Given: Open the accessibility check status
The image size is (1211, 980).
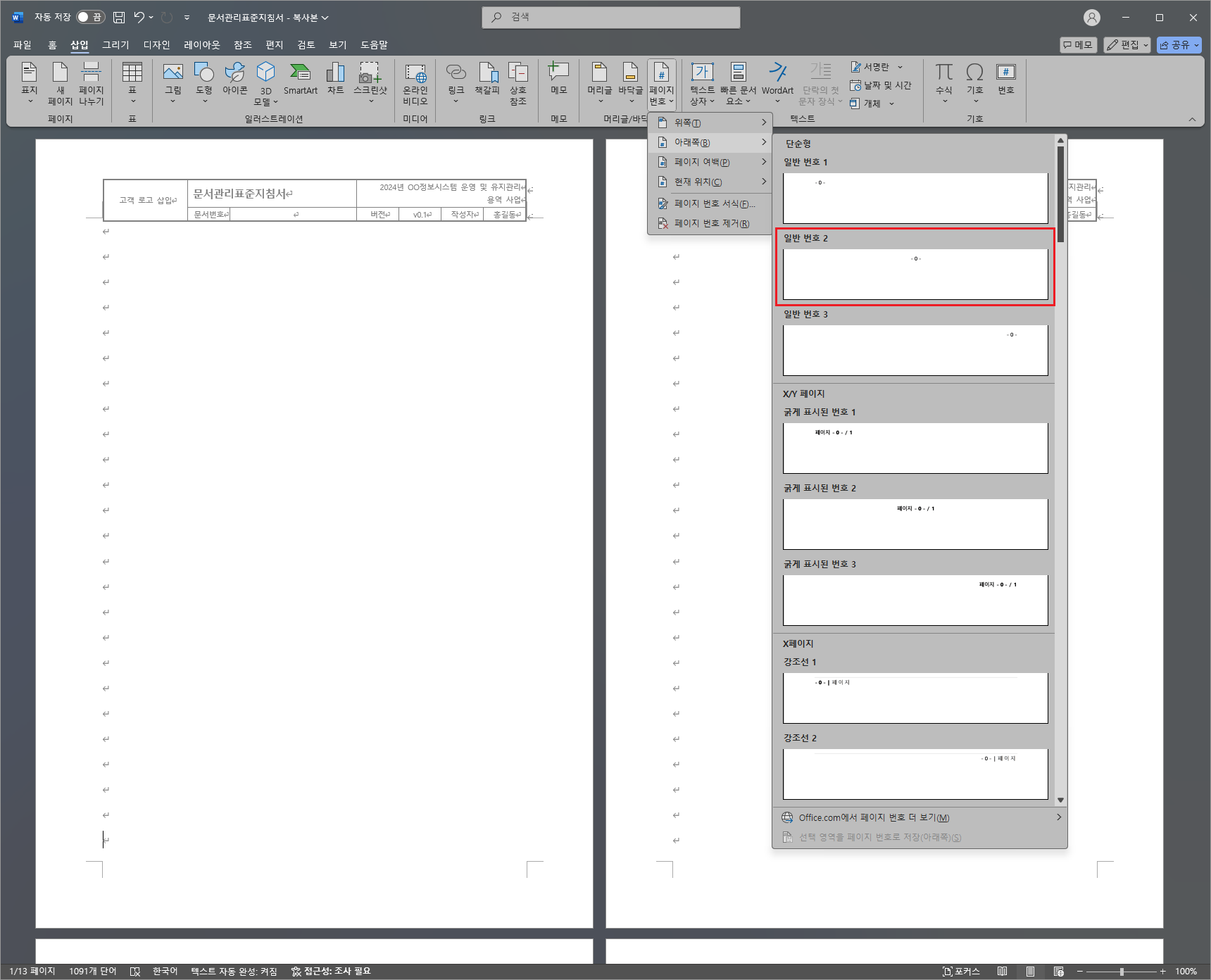Looking at the screenshot, I should (331, 972).
